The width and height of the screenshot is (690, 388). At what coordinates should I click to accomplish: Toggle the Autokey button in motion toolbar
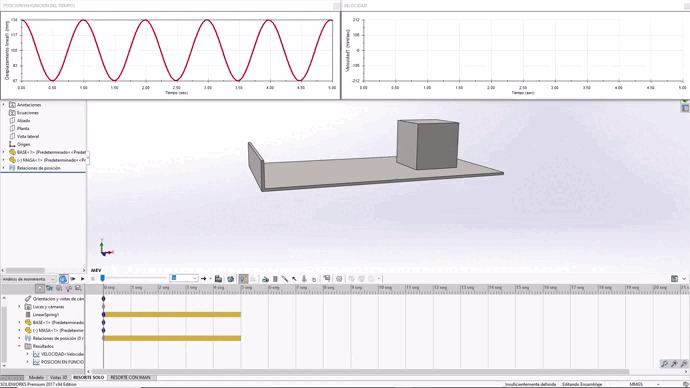click(x=243, y=279)
